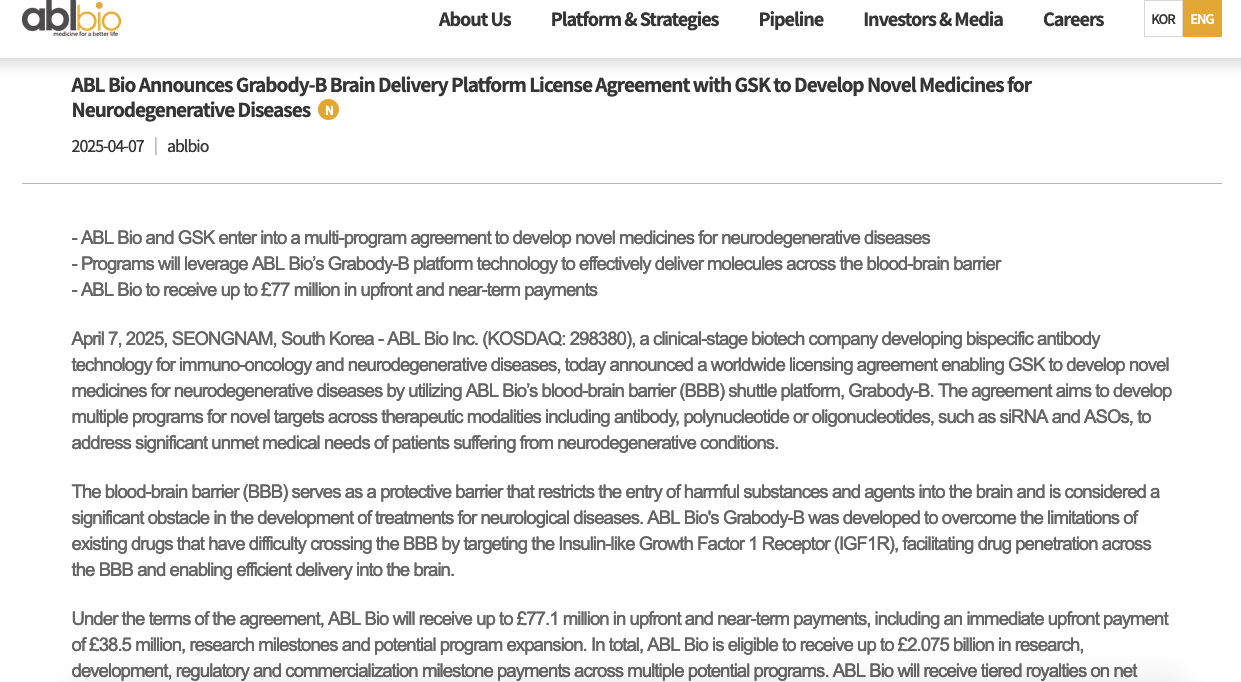Viewport: 1241px width, 682px height.
Task: Select the ENG language option
Action: click(x=1202, y=19)
